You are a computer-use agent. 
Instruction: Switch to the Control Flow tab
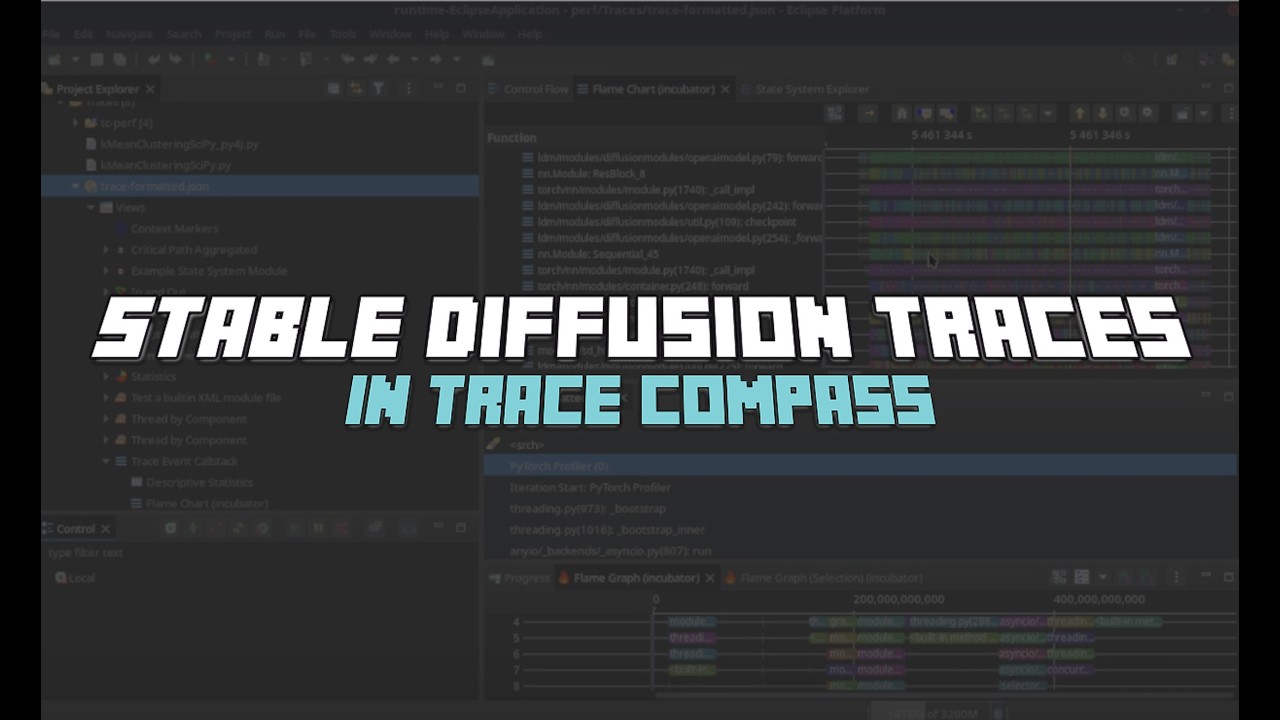point(527,89)
